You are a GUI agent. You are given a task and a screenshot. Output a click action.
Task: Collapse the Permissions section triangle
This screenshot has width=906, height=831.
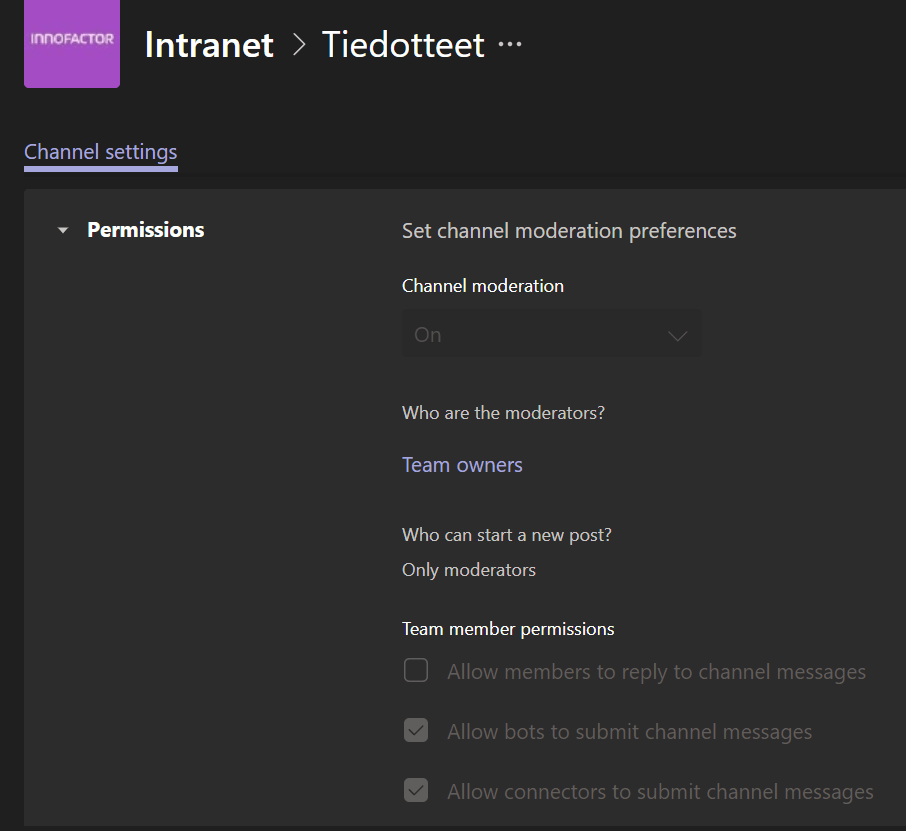point(63,231)
